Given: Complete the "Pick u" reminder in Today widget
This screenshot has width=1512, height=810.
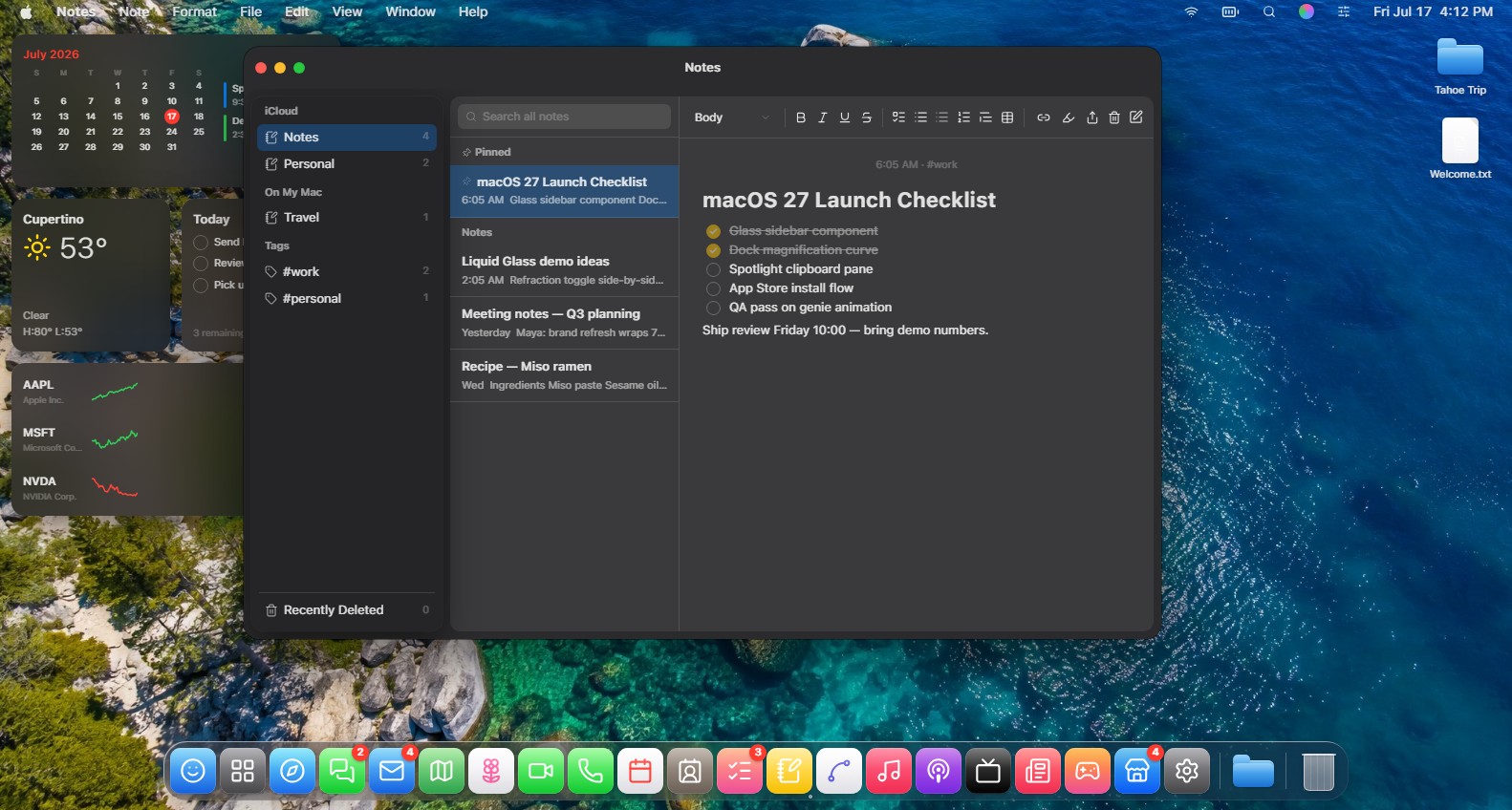Looking at the screenshot, I should coord(201,286).
